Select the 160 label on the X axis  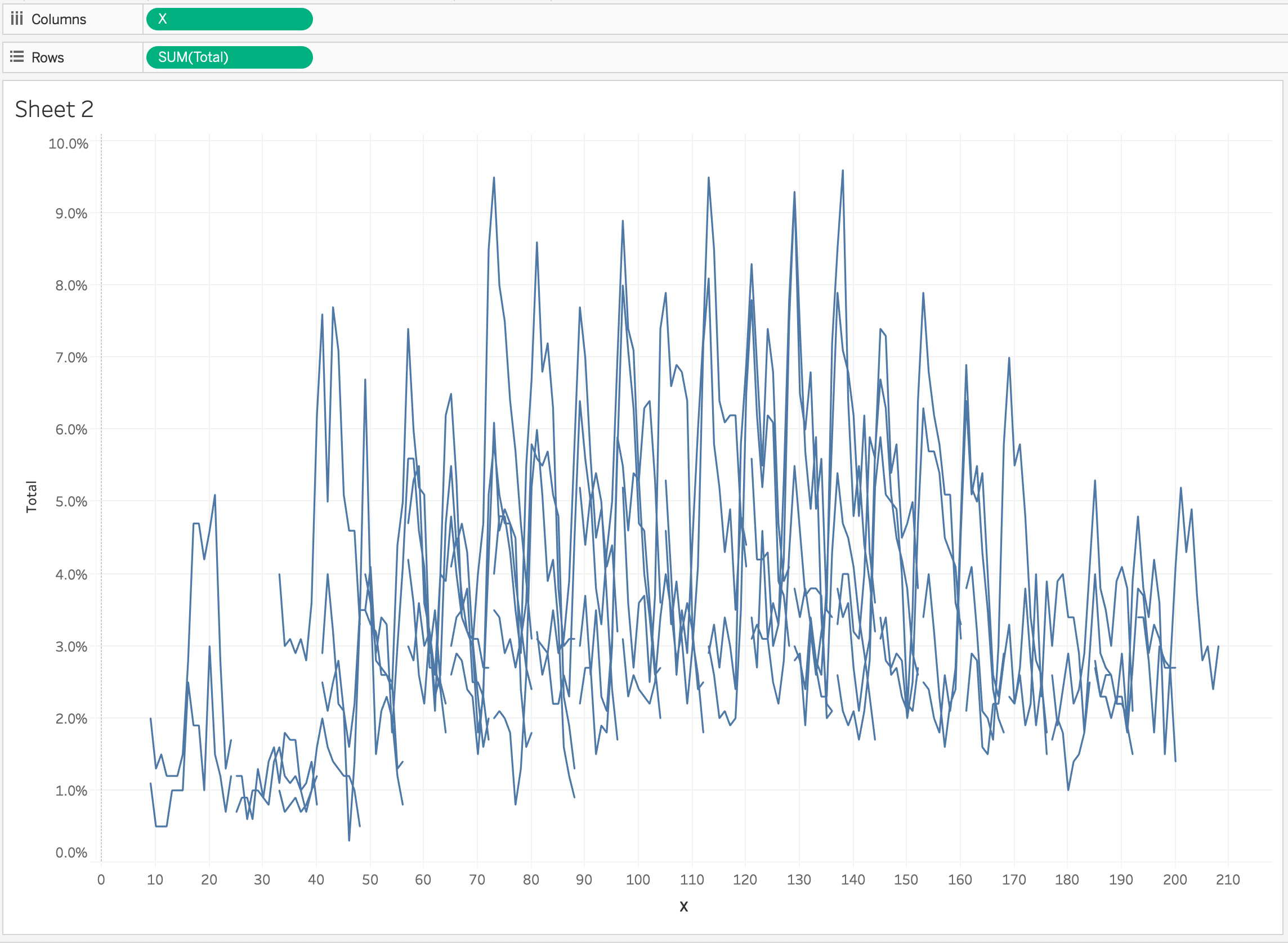[x=960, y=879]
